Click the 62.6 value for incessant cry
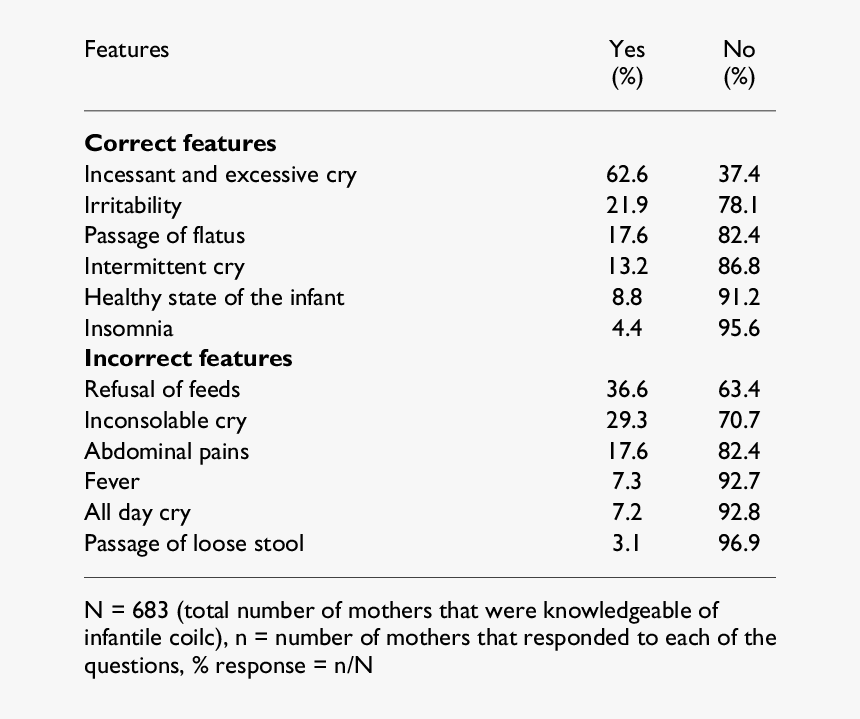This screenshot has height=719, width=860. point(627,174)
